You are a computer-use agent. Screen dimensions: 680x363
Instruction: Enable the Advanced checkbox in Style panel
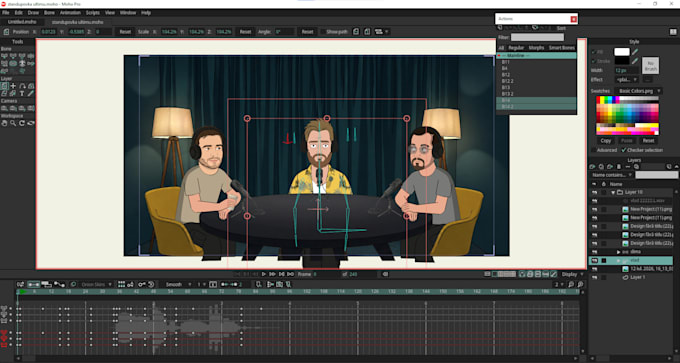point(594,150)
